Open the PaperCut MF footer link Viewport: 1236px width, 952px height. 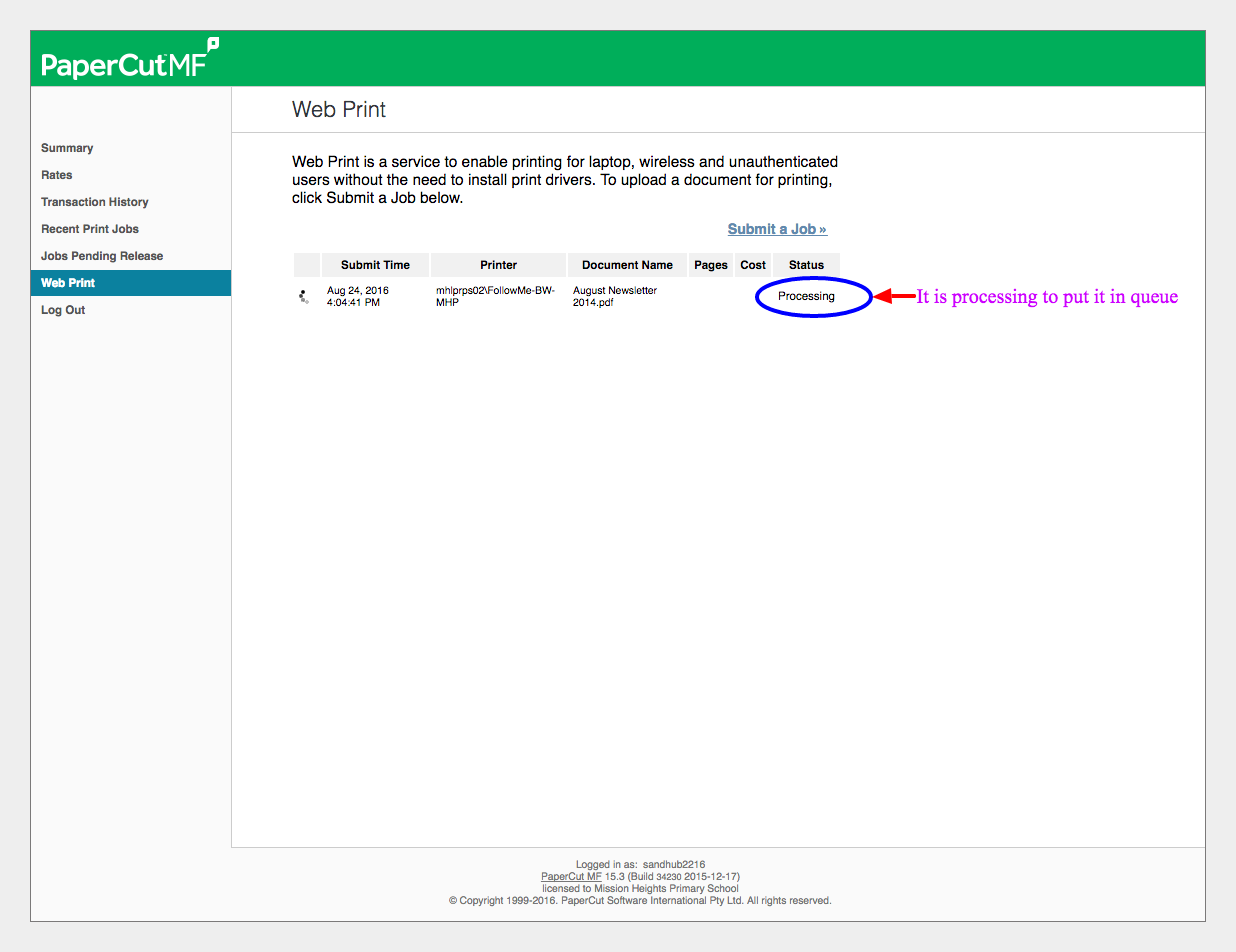pyautogui.click(x=571, y=876)
